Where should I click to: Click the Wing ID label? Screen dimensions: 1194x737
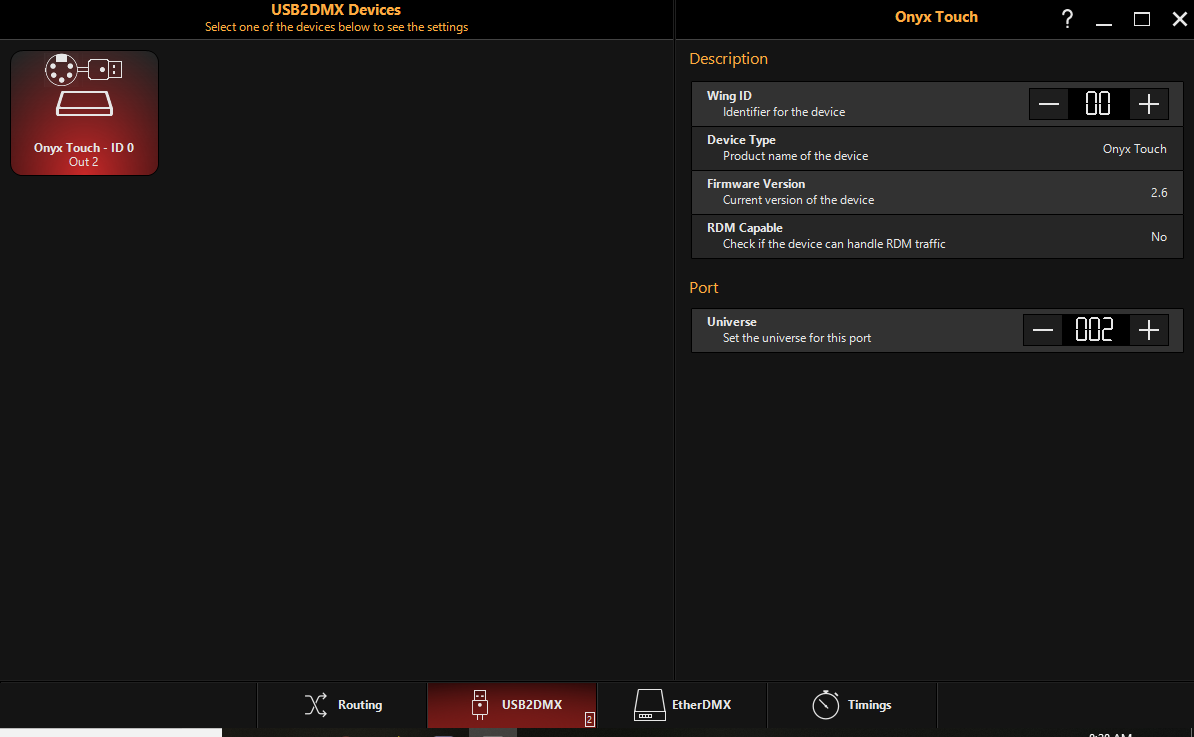pos(729,96)
